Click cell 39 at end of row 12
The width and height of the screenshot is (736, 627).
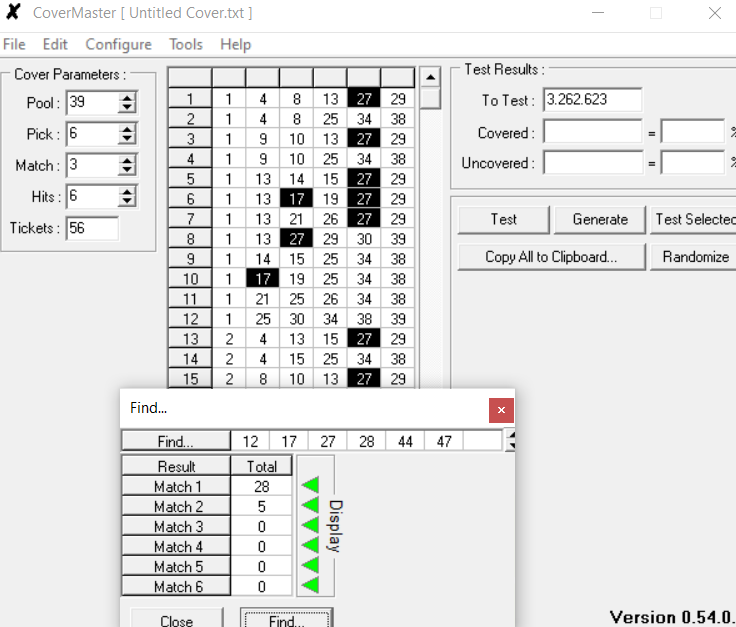[398, 319]
